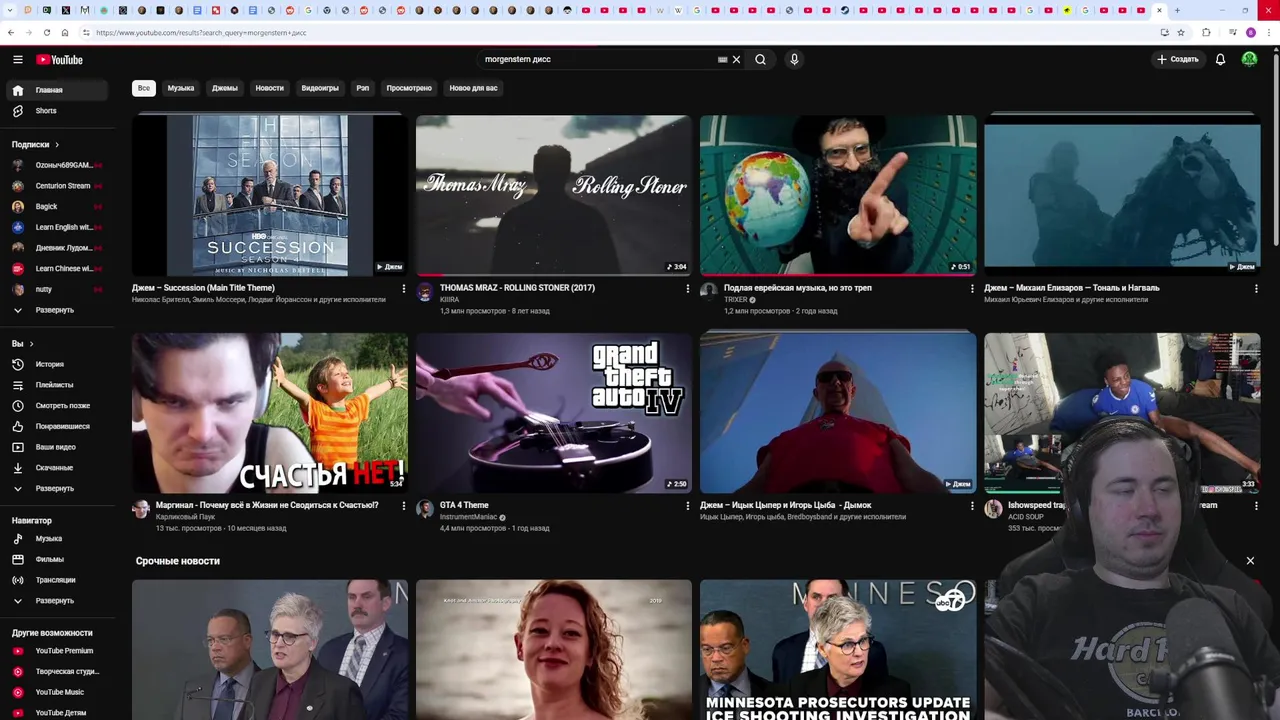Expand Навигатор section with Развернуть
Screen dimensions: 1280x720
[57, 601]
